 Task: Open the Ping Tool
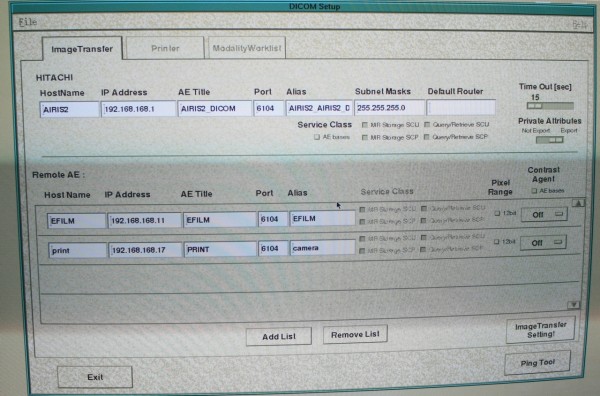[537, 362]
